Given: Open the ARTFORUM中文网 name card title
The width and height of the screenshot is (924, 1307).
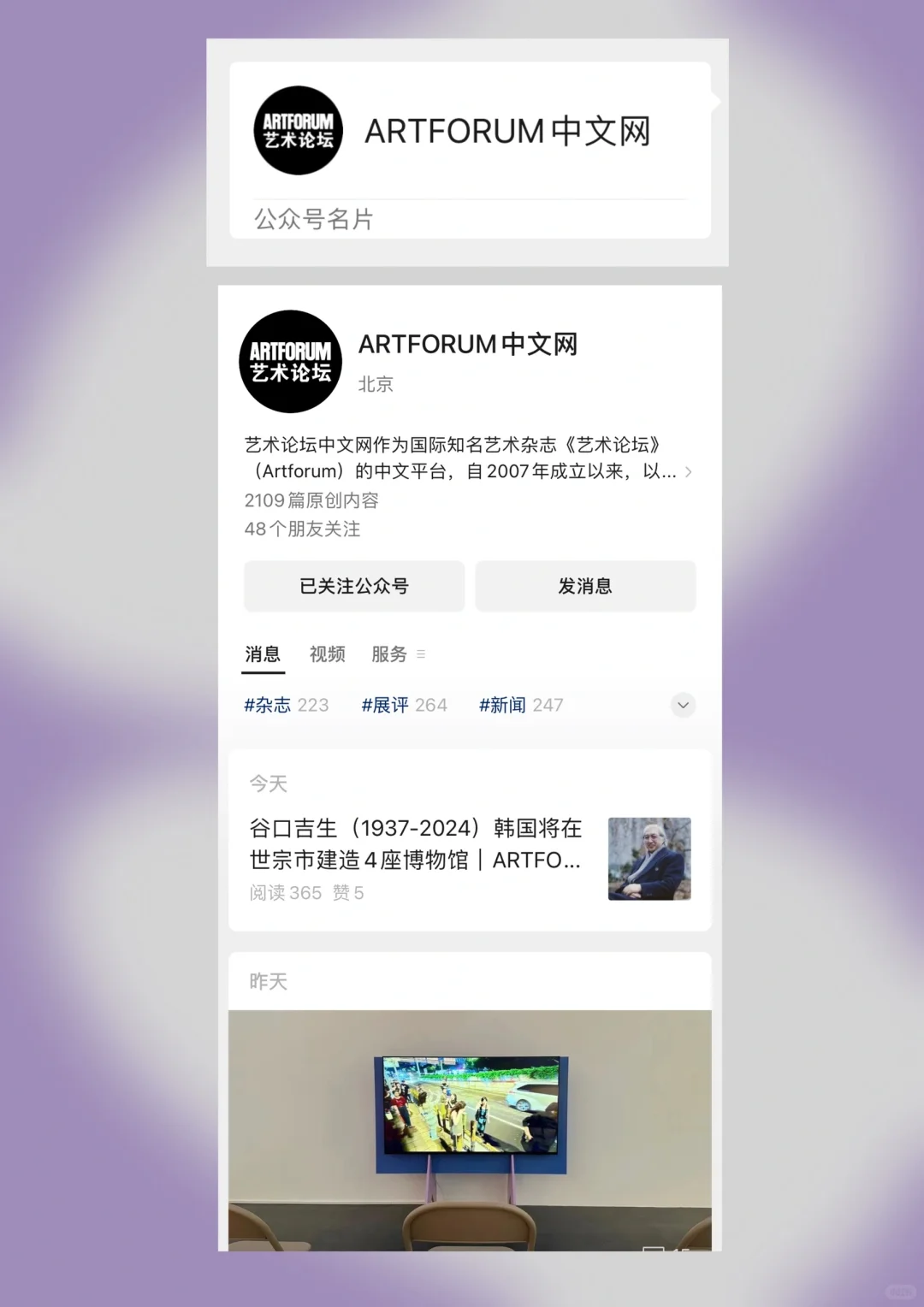Looking at the screenshot, I should [x=507, y=132].
